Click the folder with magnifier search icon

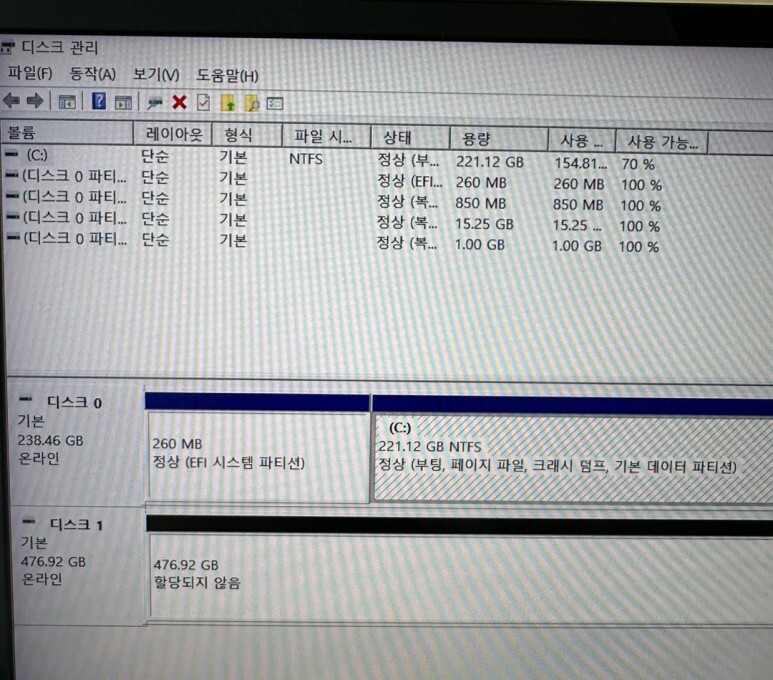point(252,103)
